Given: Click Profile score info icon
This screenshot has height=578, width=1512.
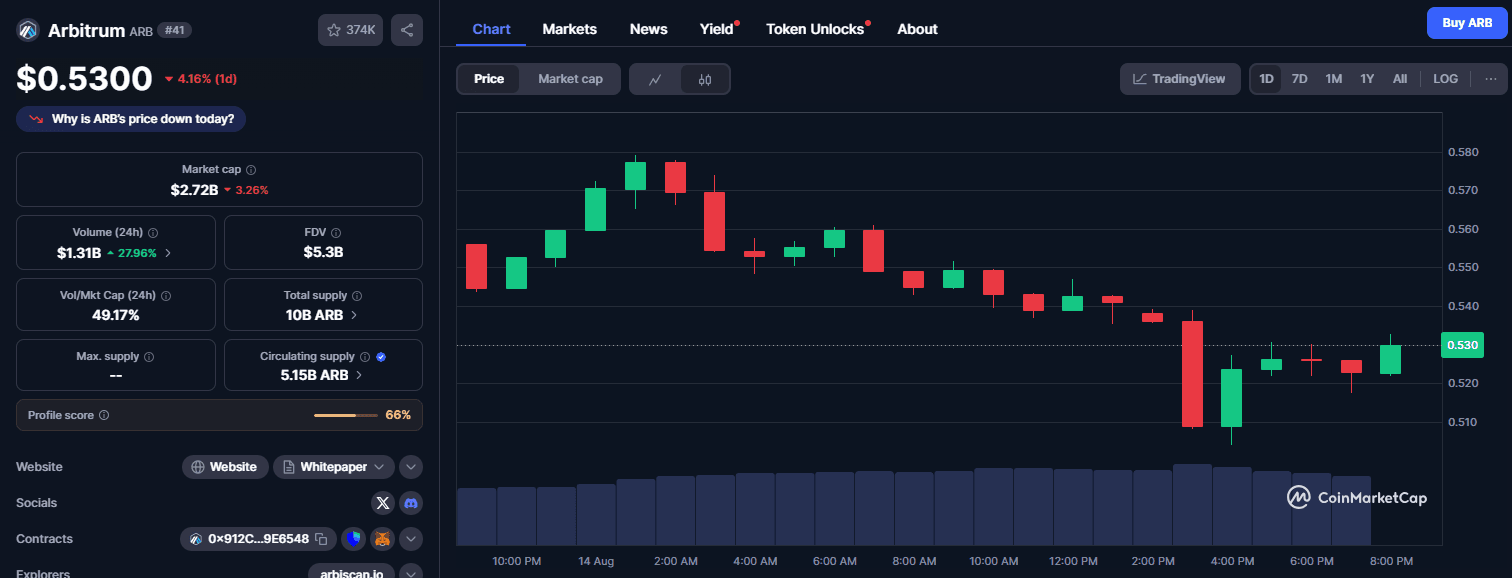Looking at the screenshot, I should [x=104, y=415].
